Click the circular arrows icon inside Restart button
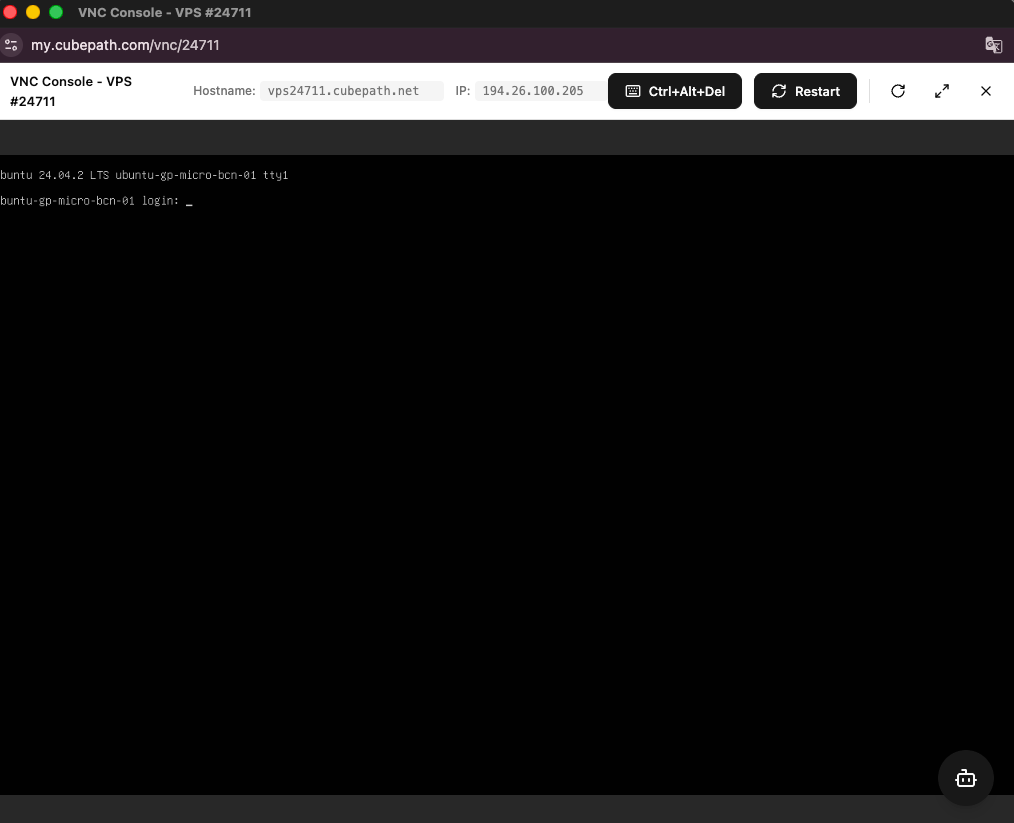The image size is (1014, 823). [x=778, y=91]
